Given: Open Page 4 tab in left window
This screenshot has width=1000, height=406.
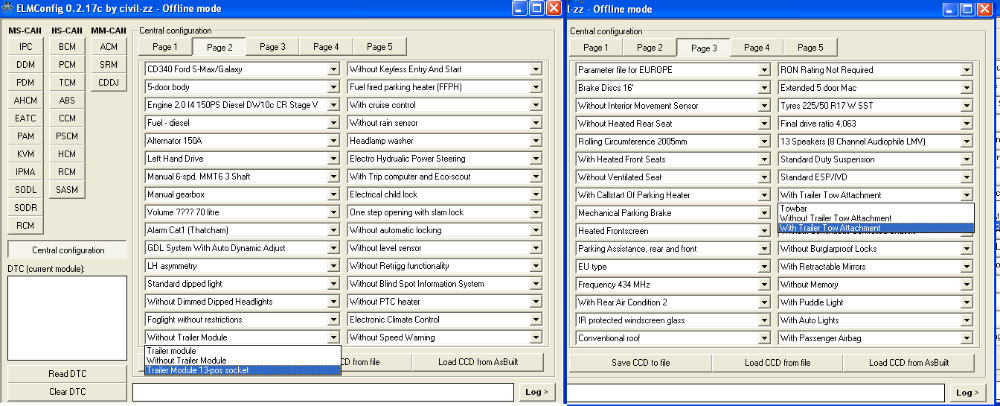Looking at the screenshot, I should 325,47.
